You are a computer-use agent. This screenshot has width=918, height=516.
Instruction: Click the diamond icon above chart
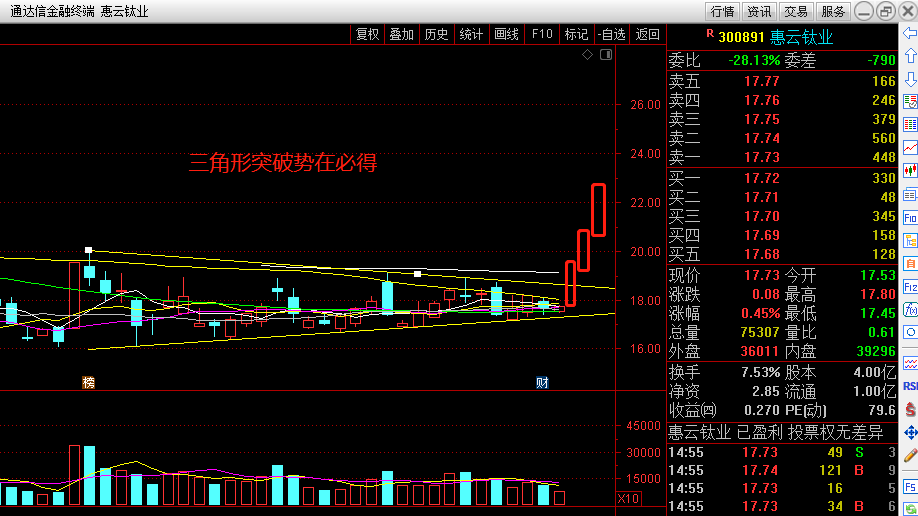click(587, 54)
